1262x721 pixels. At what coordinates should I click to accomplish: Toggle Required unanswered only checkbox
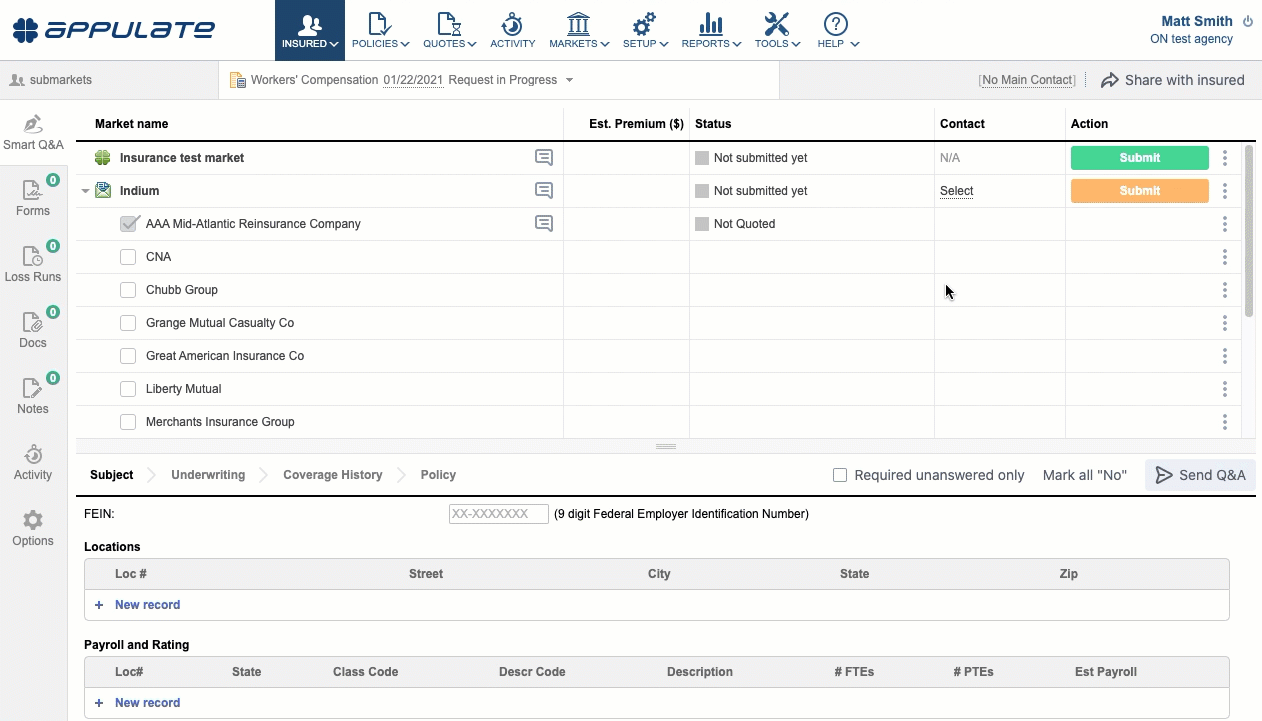click(x=840, y=475)
